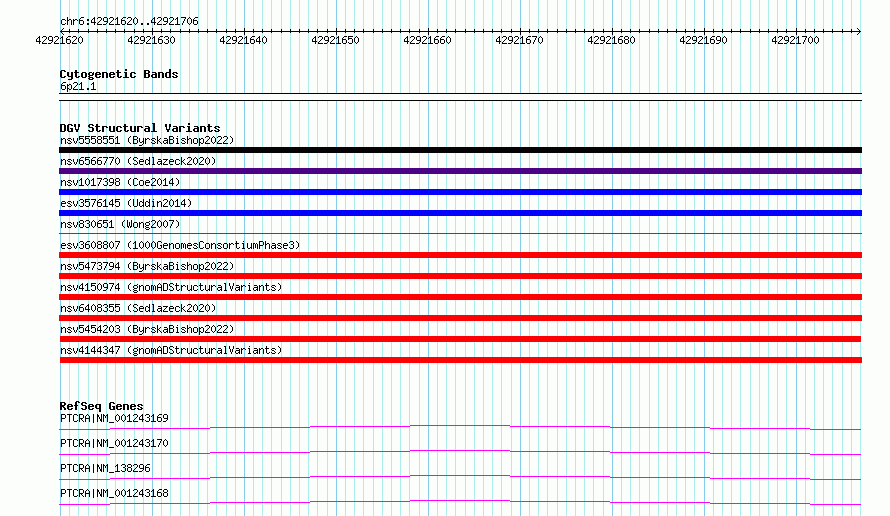Image resolution: width=890 pixels, height=516 pixels.
Task: Select the RefSeq Genes track title
Action: 102,406
